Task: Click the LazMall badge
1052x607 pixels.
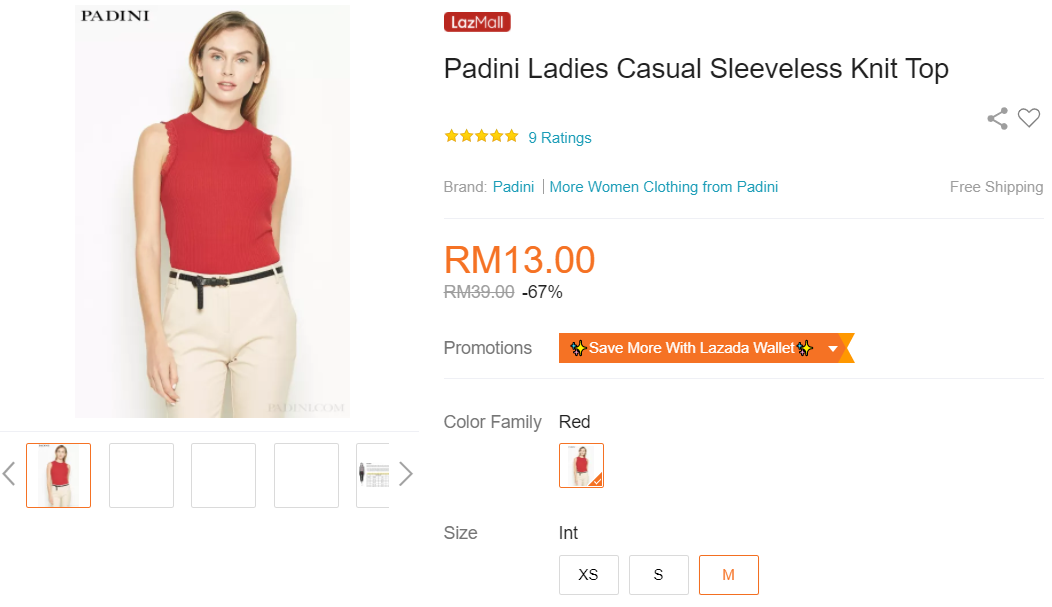Action: tap(477, 22)
